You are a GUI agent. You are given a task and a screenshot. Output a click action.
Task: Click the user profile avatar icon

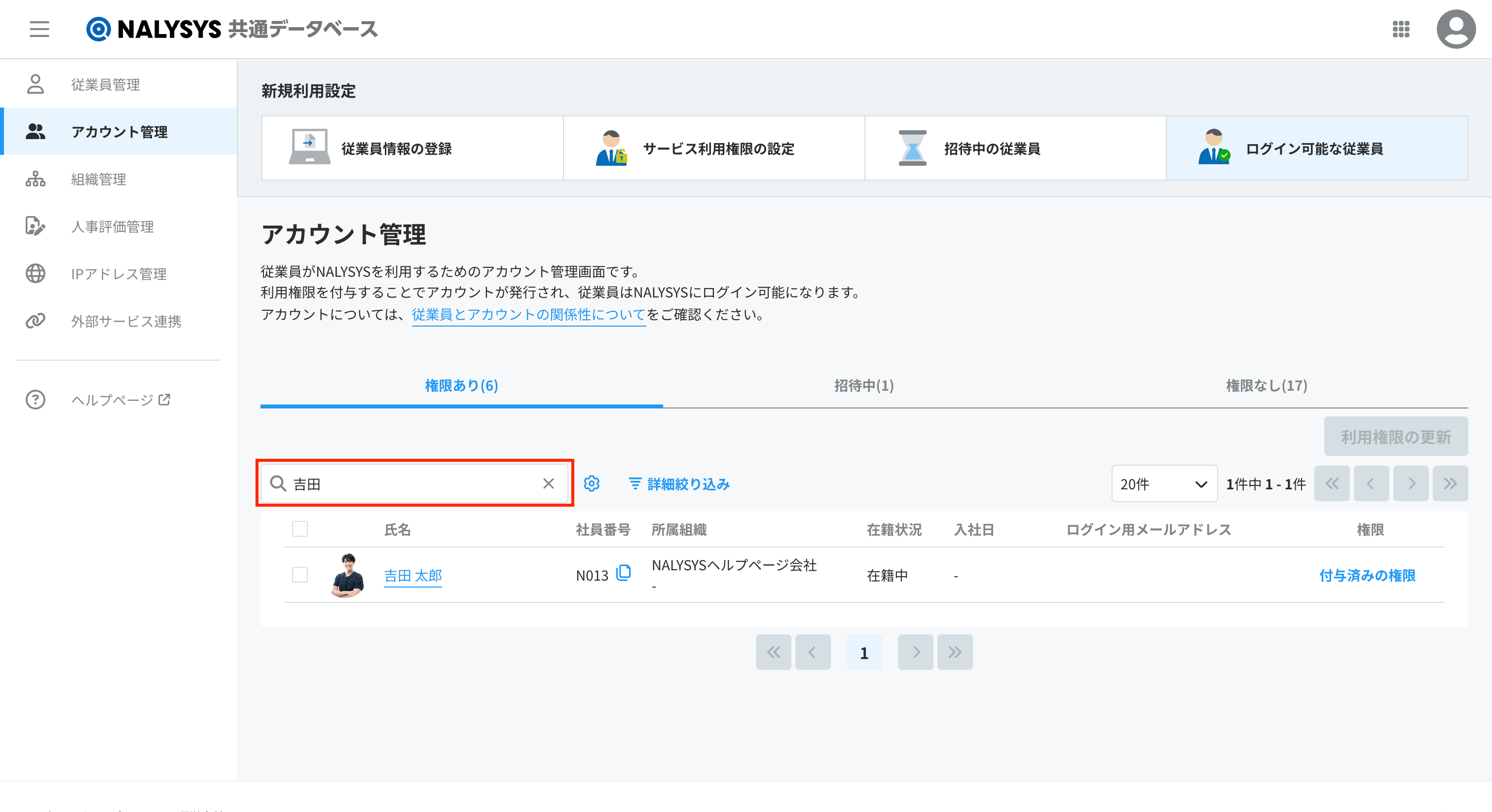(x=1455, y=29)
